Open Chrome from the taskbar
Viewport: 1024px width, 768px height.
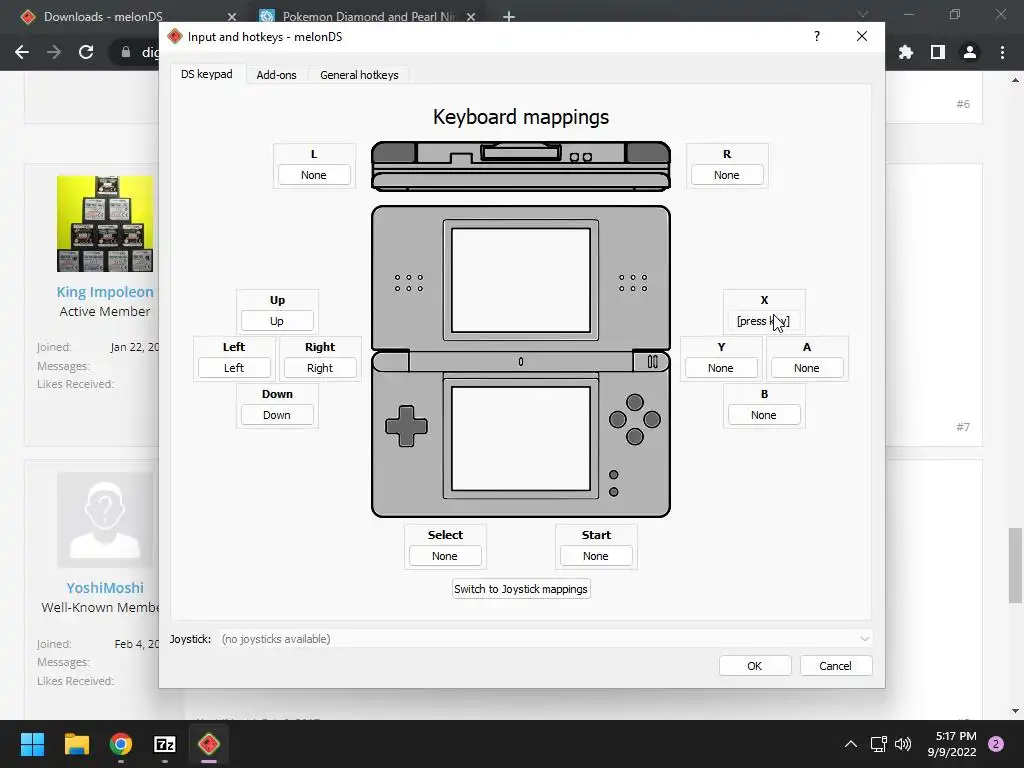click(x=121, y=744)
